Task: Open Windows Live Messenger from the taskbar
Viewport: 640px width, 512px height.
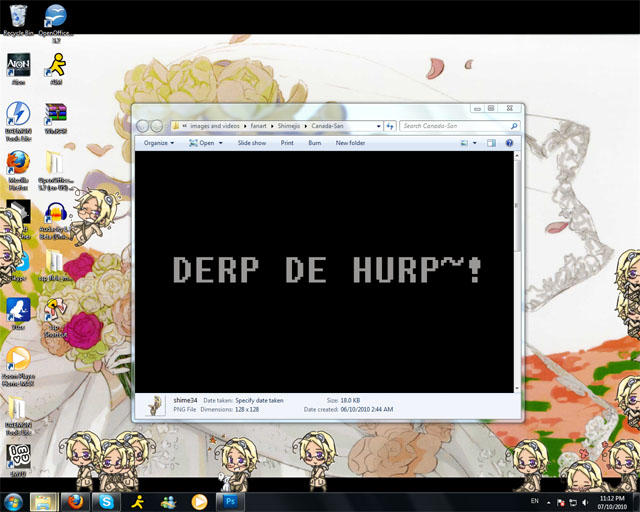Action: 168,502
